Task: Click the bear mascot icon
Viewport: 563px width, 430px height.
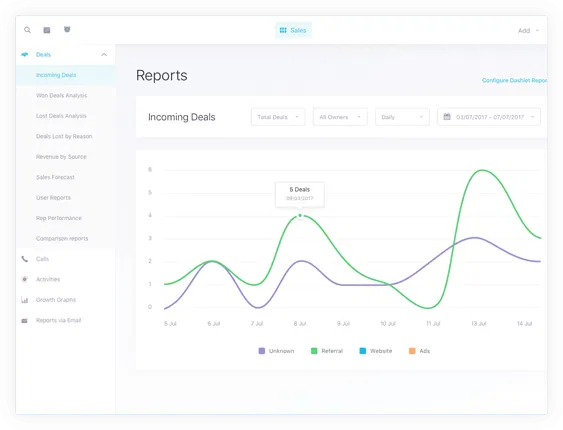Action: pos(67,29)
